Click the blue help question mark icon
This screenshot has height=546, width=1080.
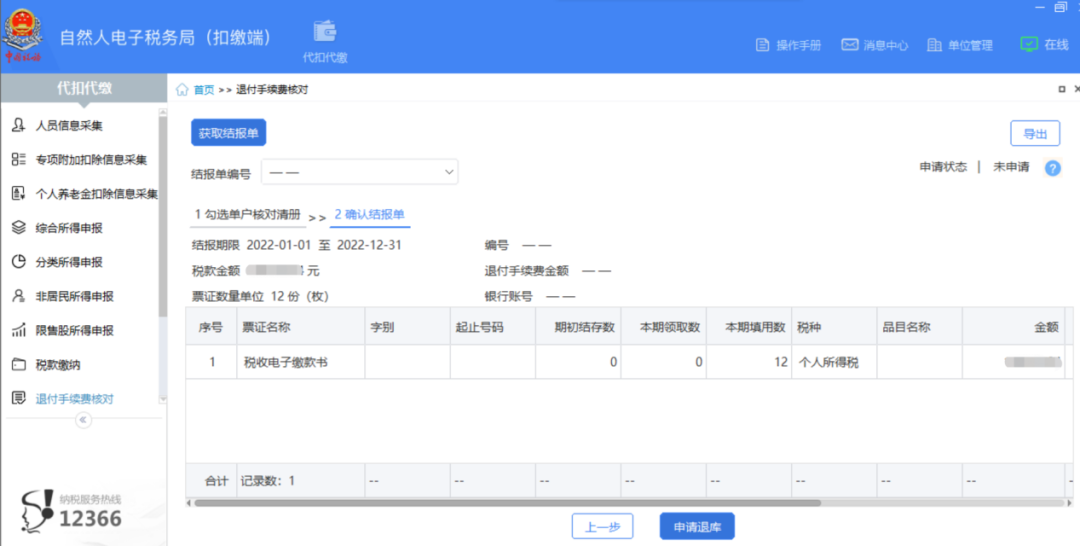1052,168
